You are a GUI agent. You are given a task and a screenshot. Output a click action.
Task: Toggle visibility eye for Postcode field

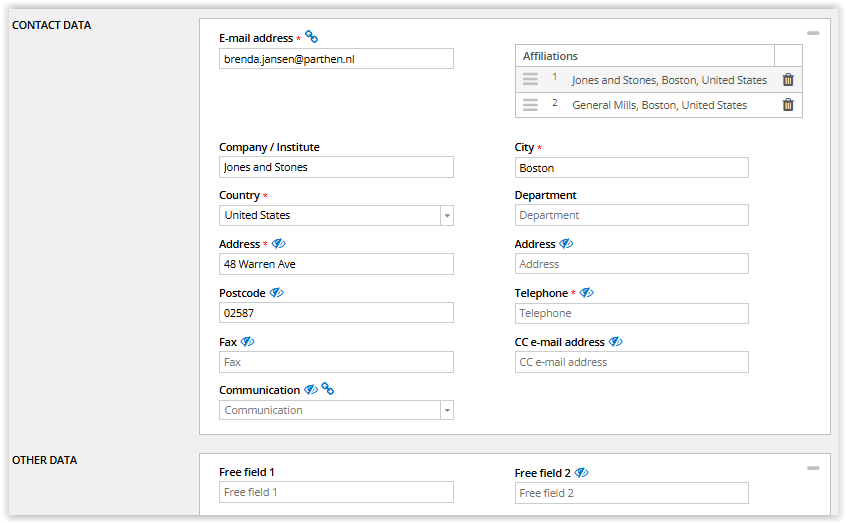tap(277, 293)
